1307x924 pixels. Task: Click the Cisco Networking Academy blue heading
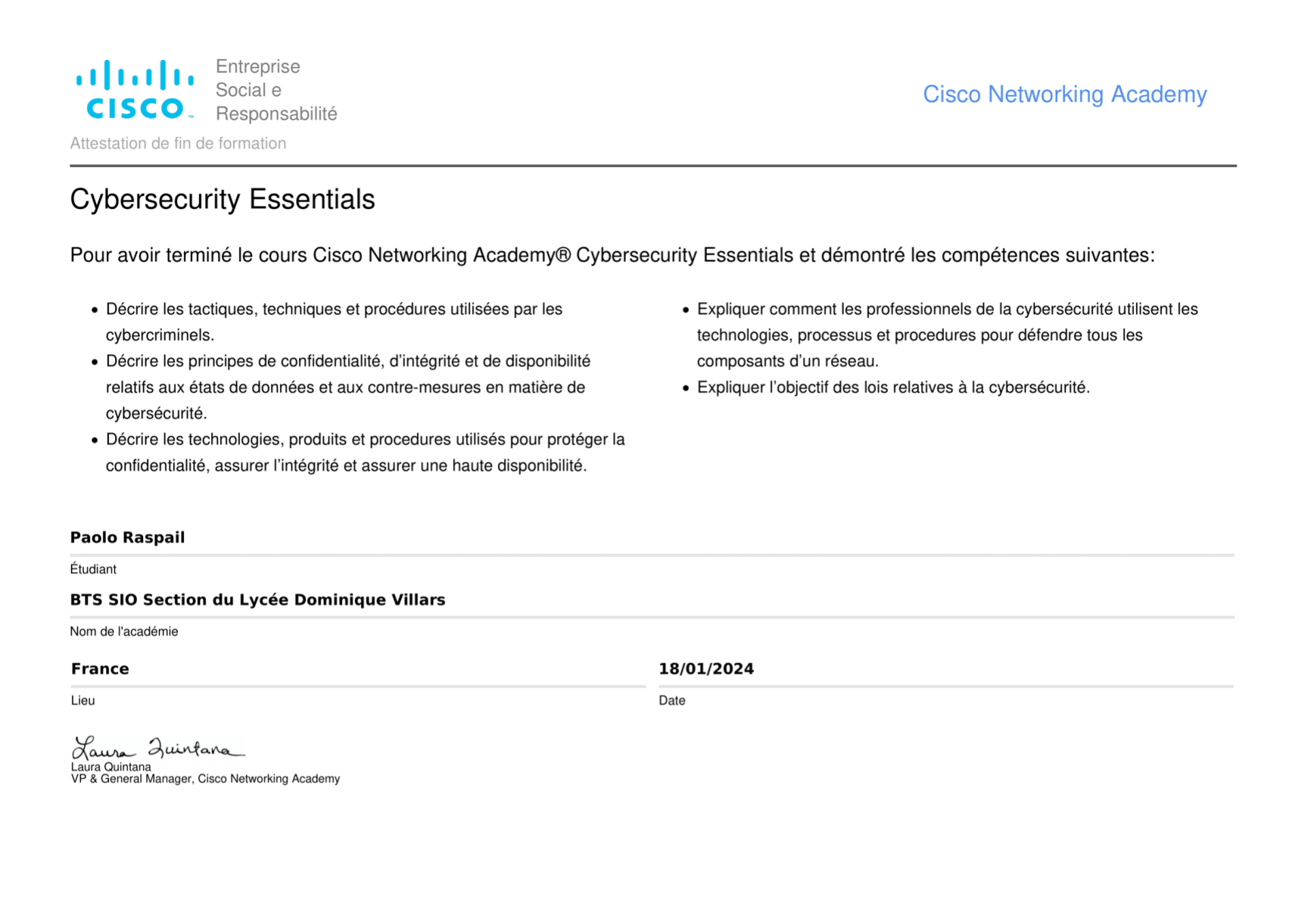tap(1064, 94)
